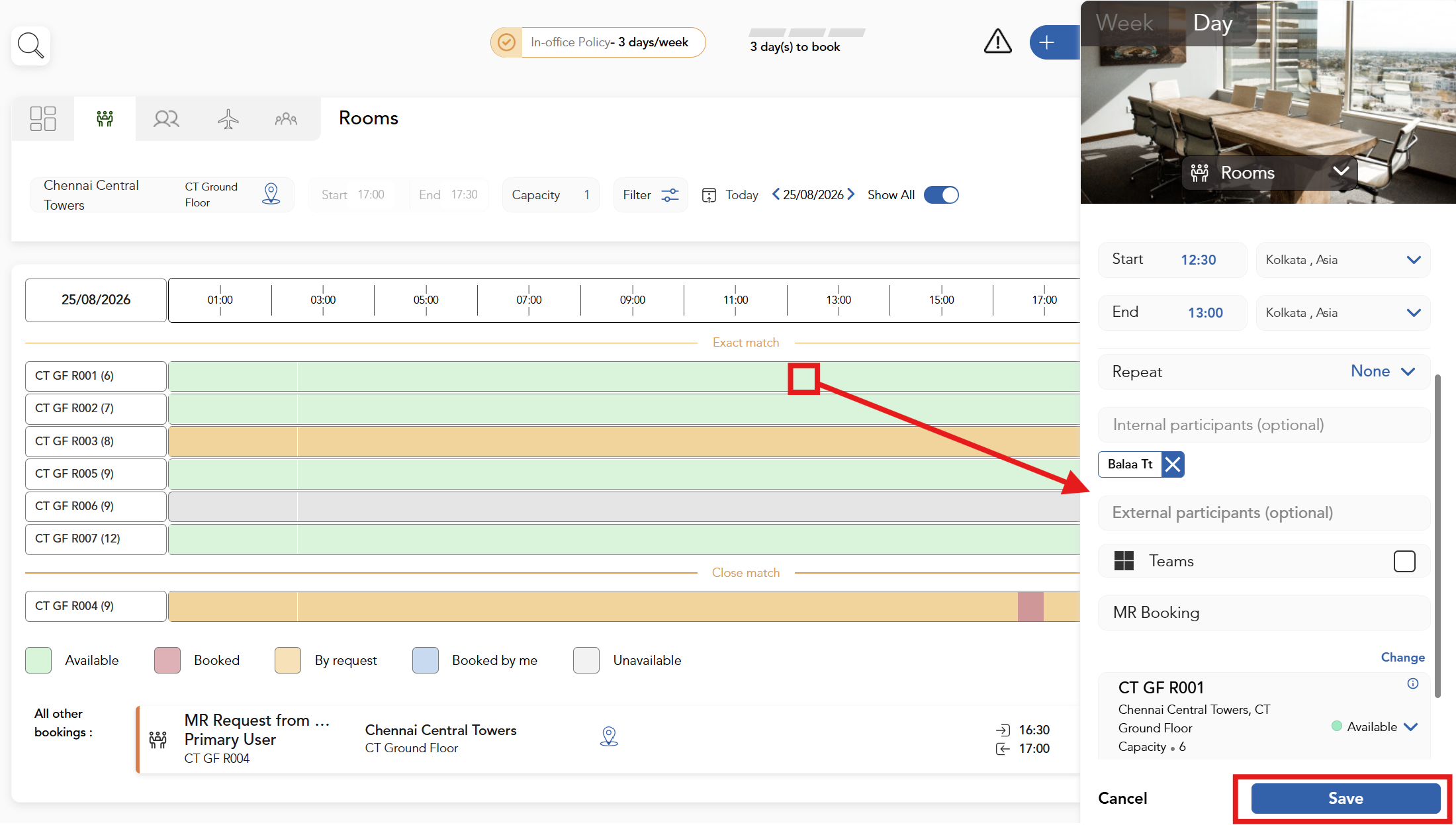This screenshot has width=1456, height=825.
Task: Toggle the Show All switch
Action: tap(941, 195)
